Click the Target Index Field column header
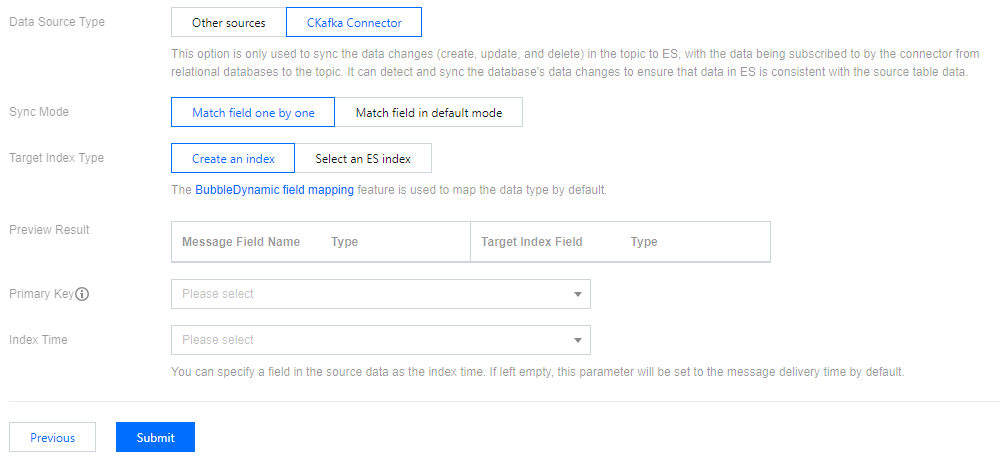 point(531,242)
